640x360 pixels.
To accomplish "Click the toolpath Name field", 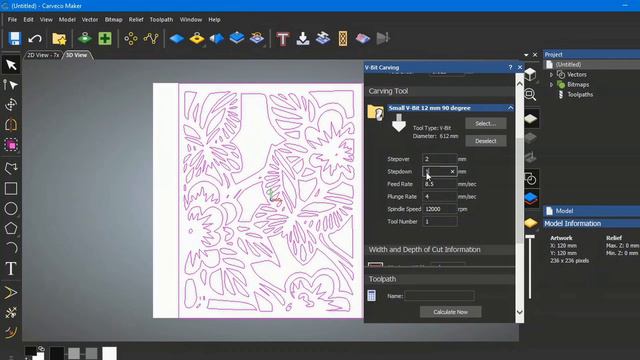I will point(440,296).
